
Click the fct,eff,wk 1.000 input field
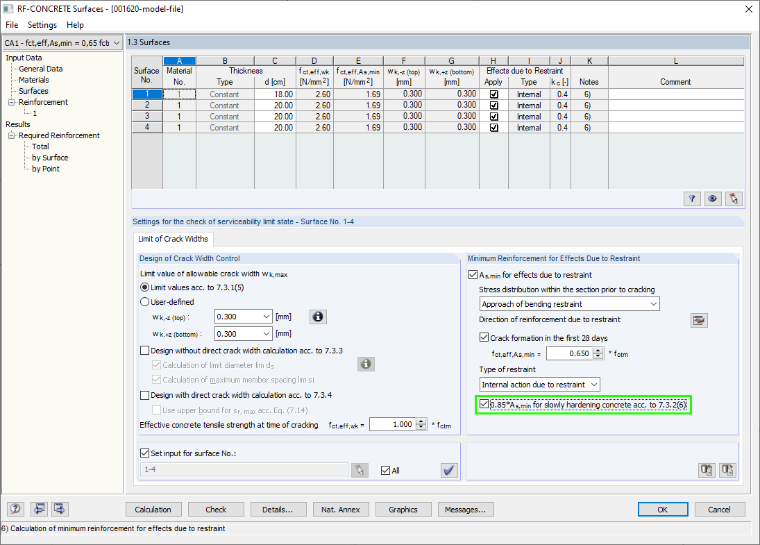(x=393, y=424)
